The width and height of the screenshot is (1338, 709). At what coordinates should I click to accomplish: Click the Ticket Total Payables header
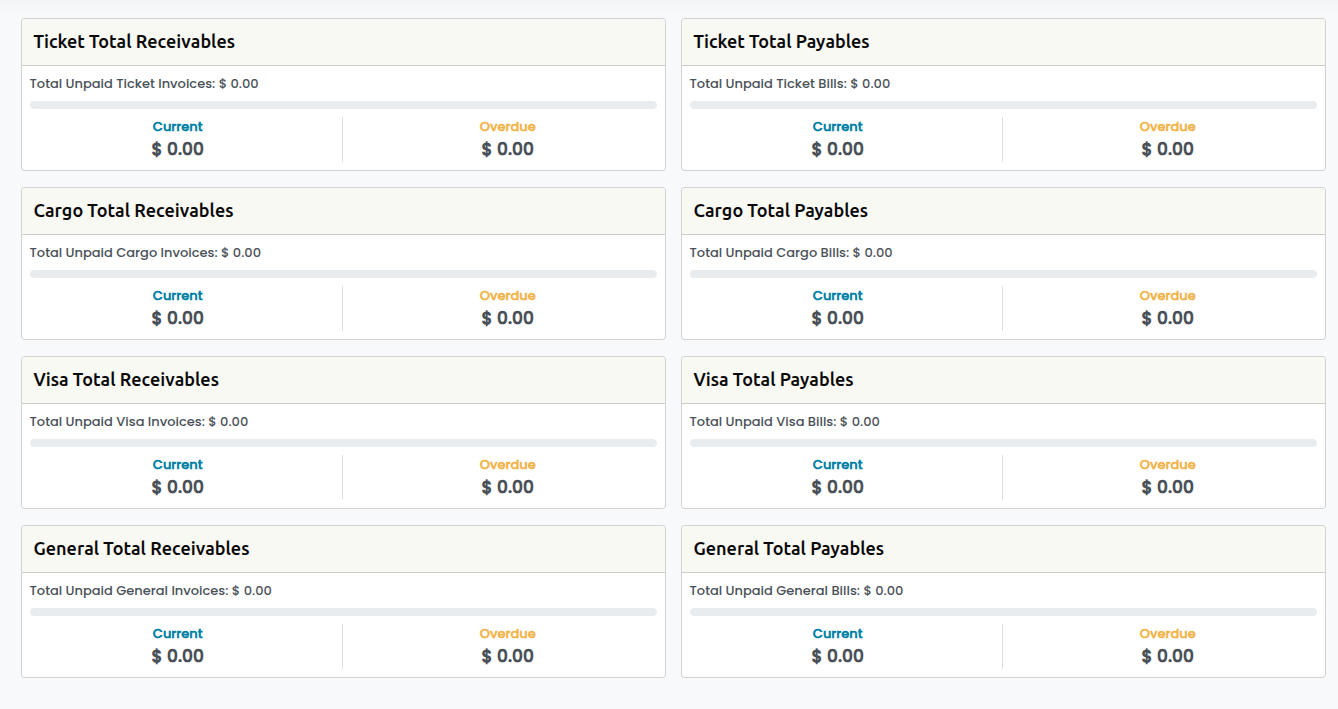(x=781, y=42)
